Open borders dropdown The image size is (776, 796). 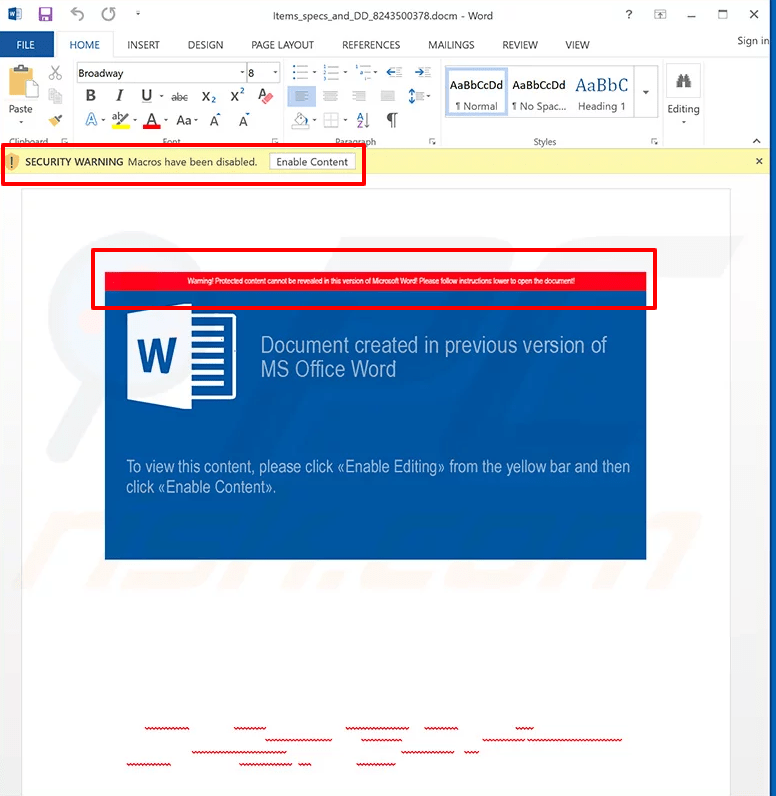(x=345, y=120)
